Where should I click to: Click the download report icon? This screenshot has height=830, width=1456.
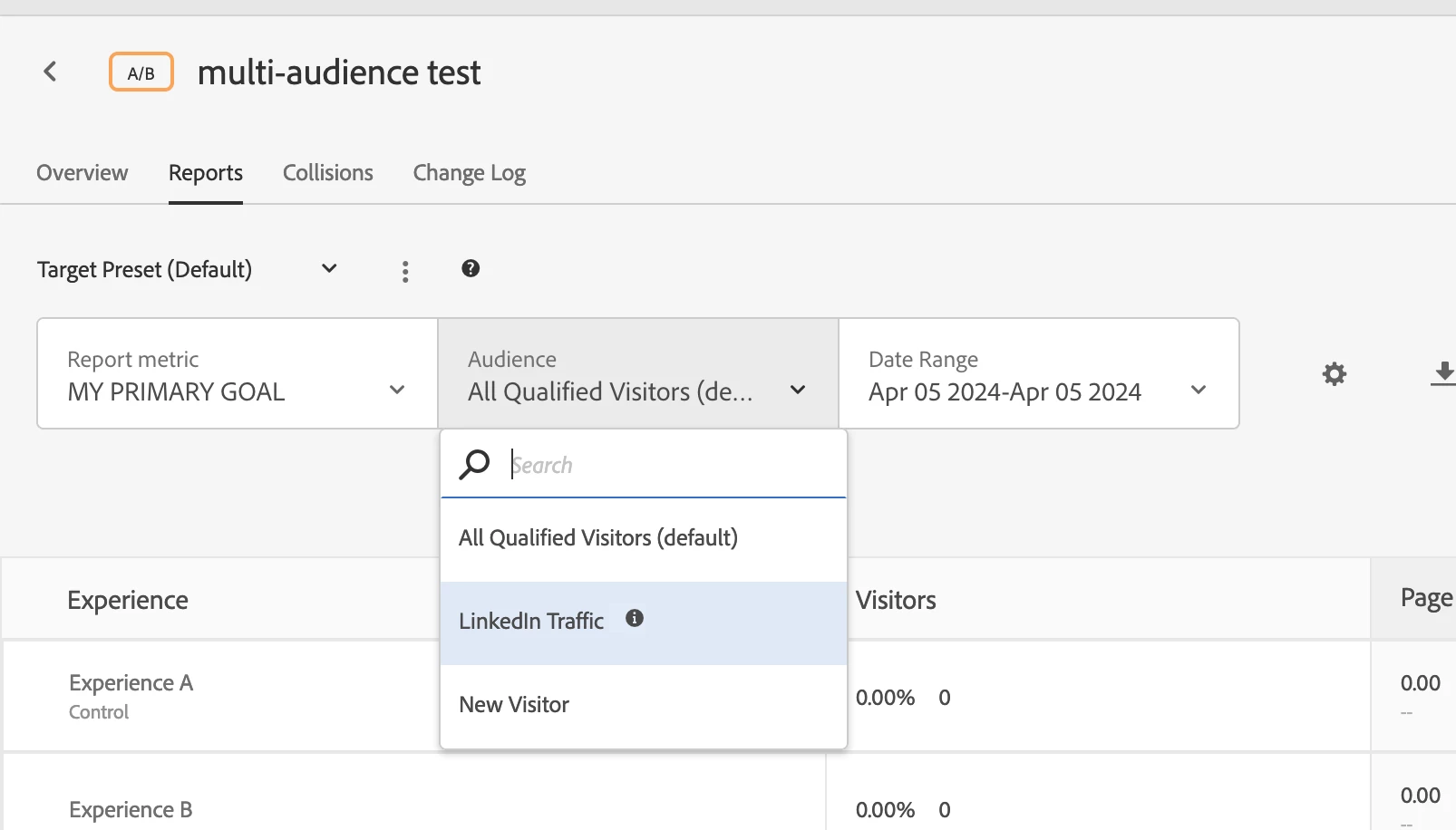1443,372
